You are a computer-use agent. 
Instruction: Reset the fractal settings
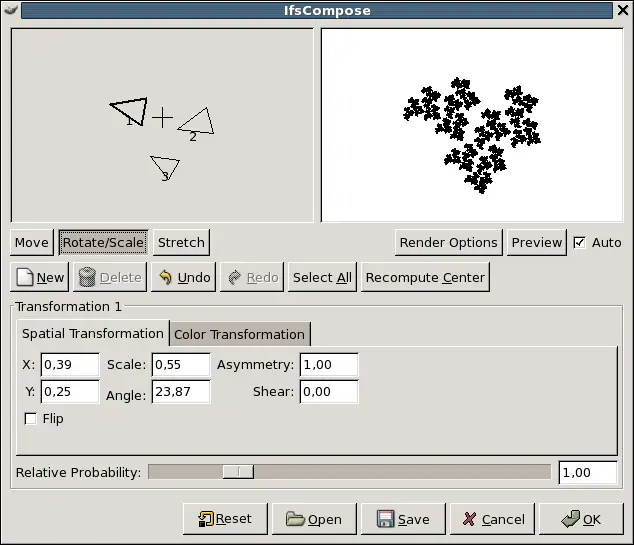pos(224,519)
